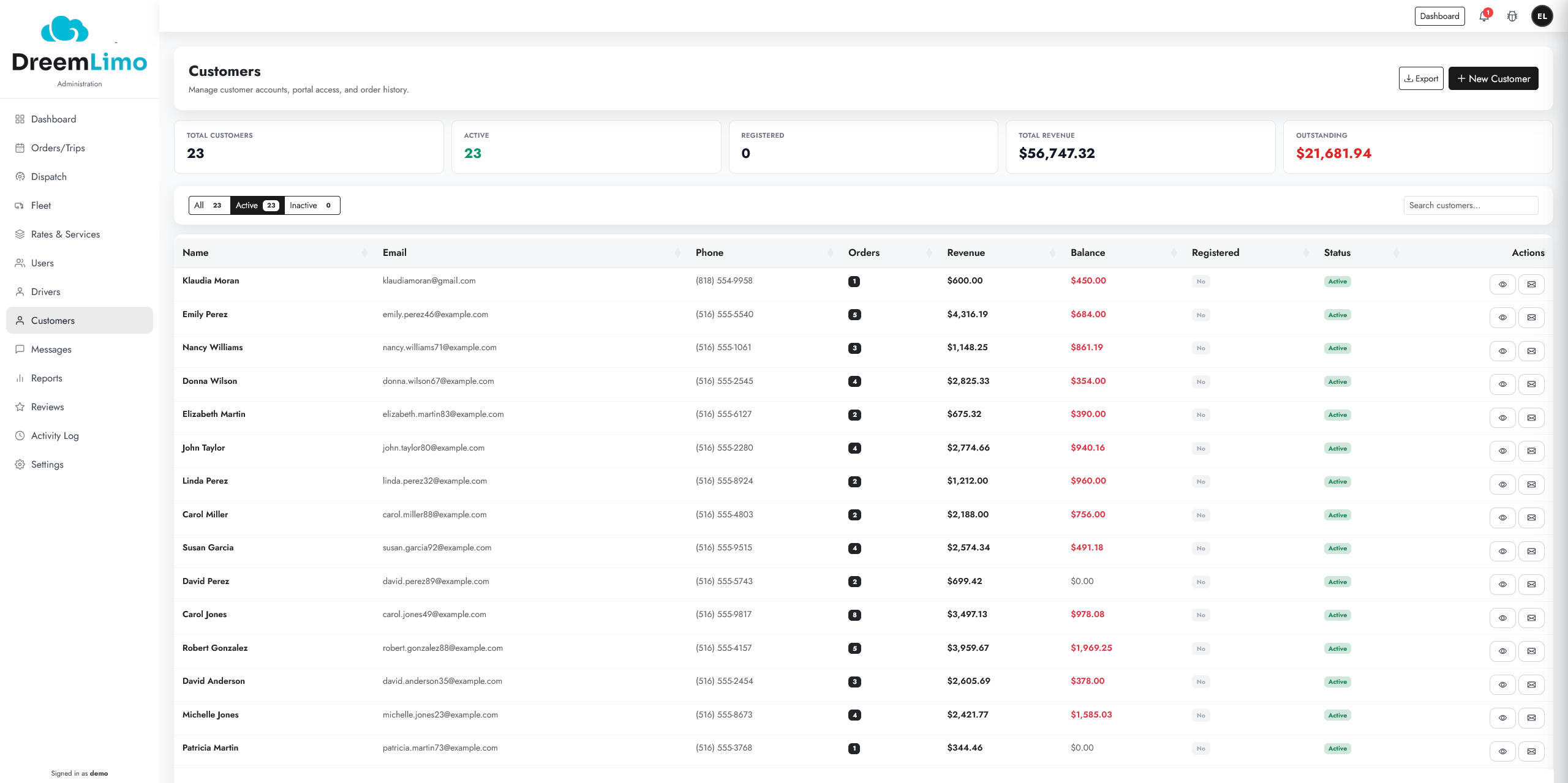Click the Total Revenue $56,747.32 card
Image resolution: width=1568 pixels, height=783 pixels.
(1140, 147)
